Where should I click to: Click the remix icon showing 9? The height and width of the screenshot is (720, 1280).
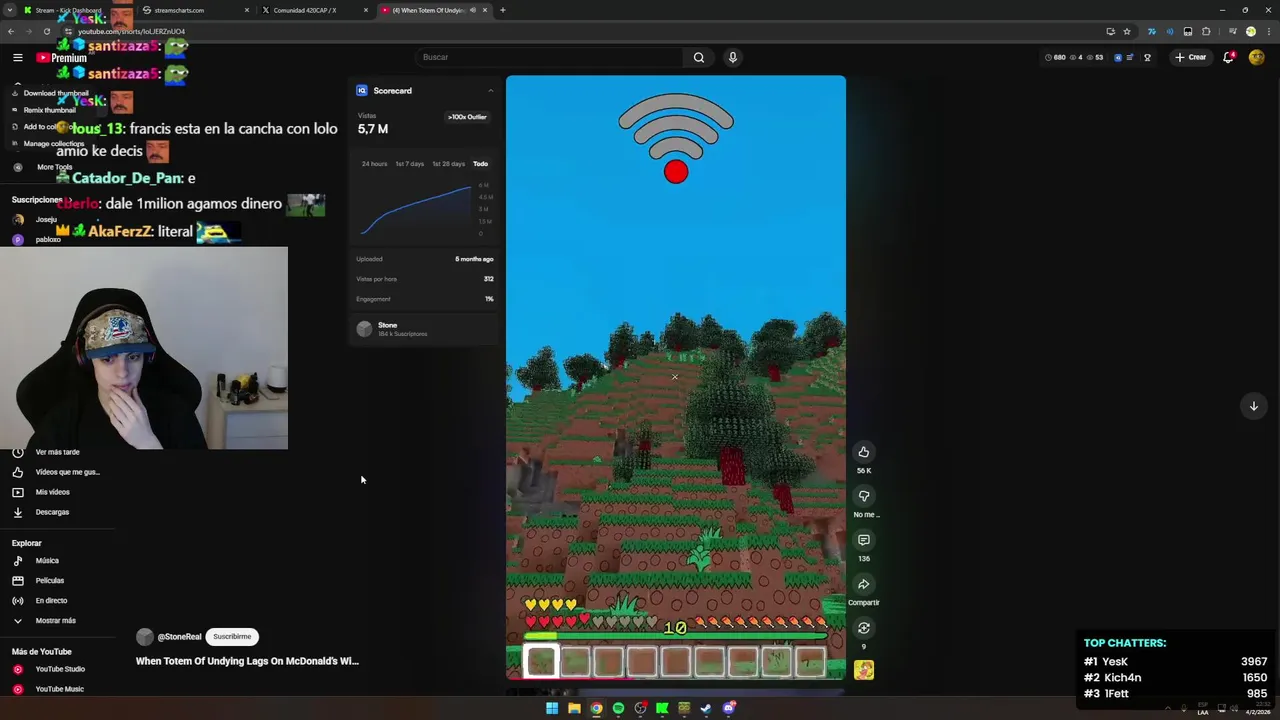[x=863, y=628]
